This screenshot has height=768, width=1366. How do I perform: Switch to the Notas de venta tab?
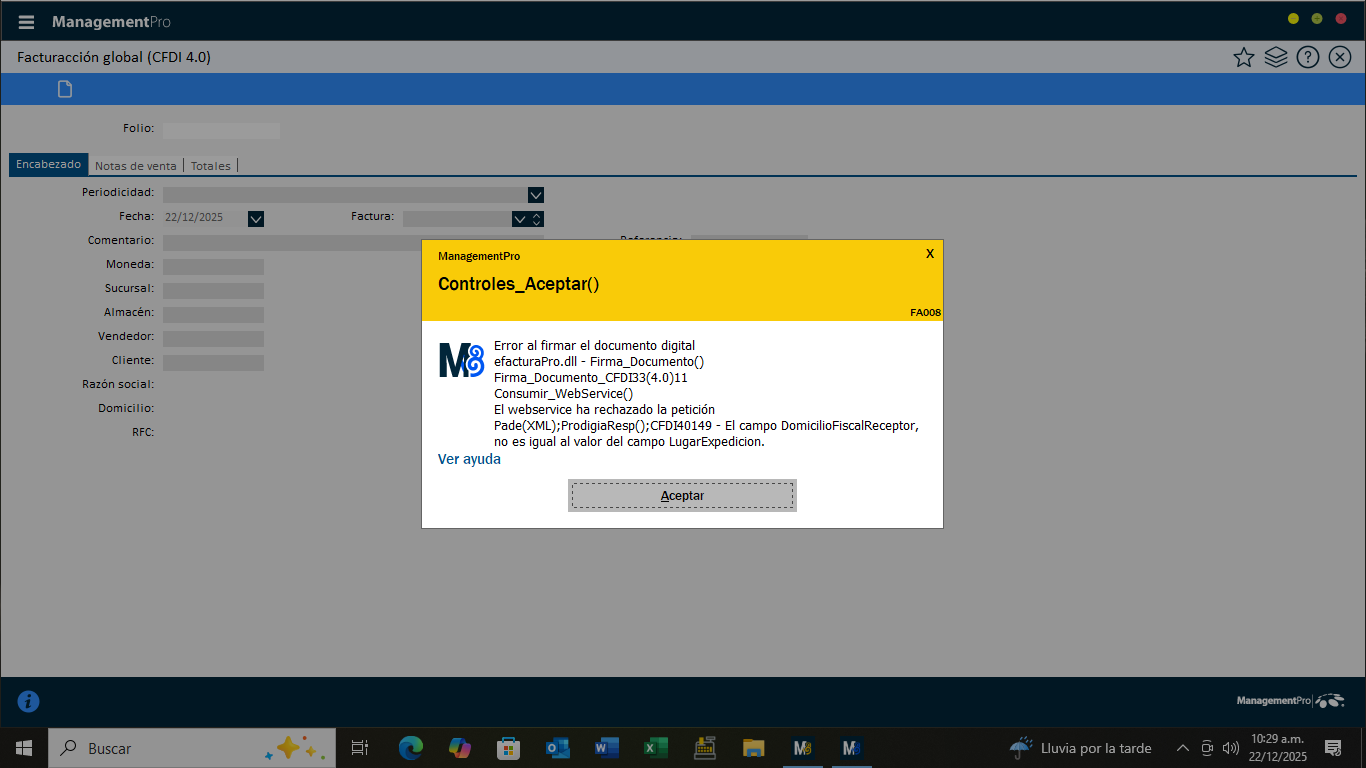pos(135,166)
